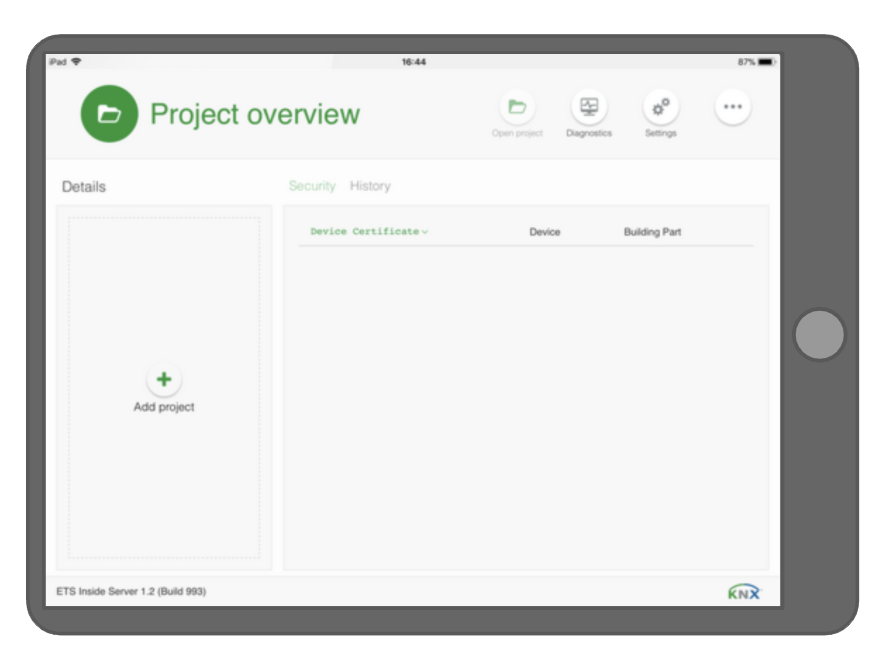The width and height of the screenshot is (880, 660).
Task: Sort entries by the Device column header
Action: 543,232
